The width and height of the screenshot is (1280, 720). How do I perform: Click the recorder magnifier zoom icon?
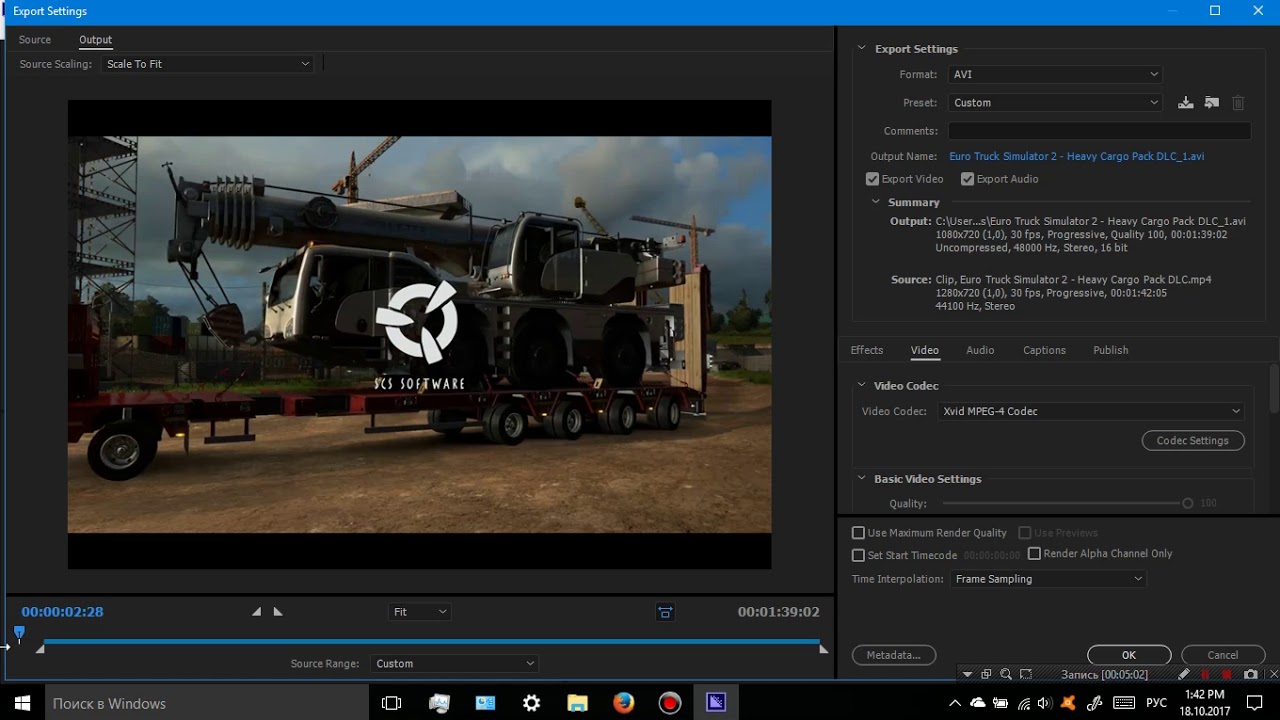click(1006, 675)
